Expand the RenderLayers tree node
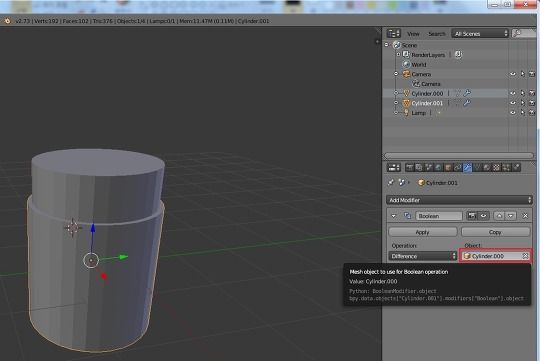The width and height of the screenshot is (540, 361). point(398,54)
